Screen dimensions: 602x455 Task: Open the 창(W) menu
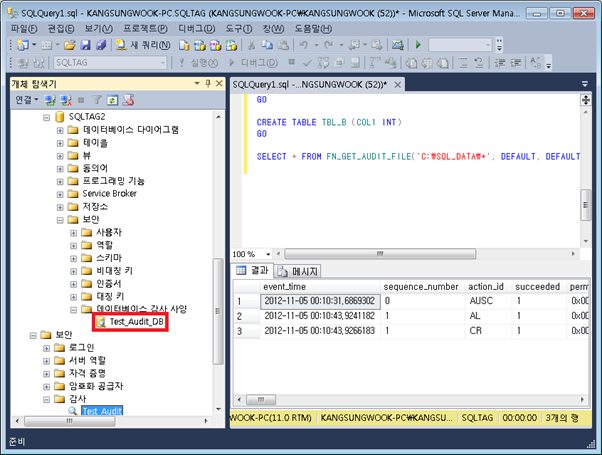(x=273, y=29)
